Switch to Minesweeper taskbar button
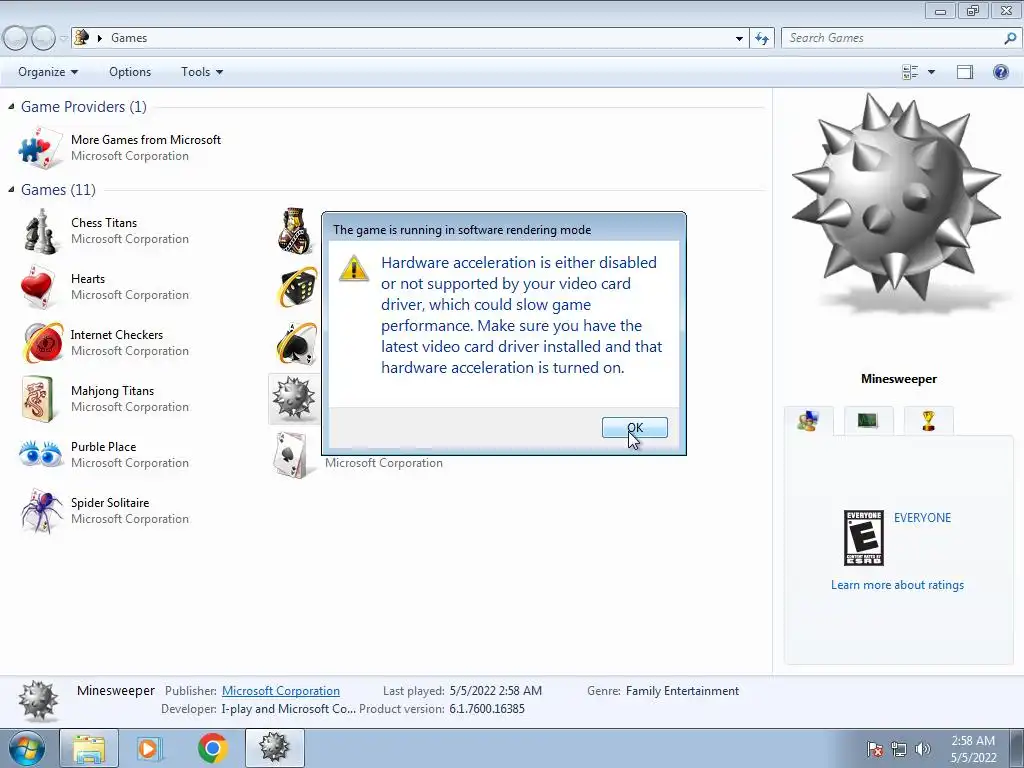Image resolution: width=1024 pixels, height=768 pixels. (x=274, y=748)
